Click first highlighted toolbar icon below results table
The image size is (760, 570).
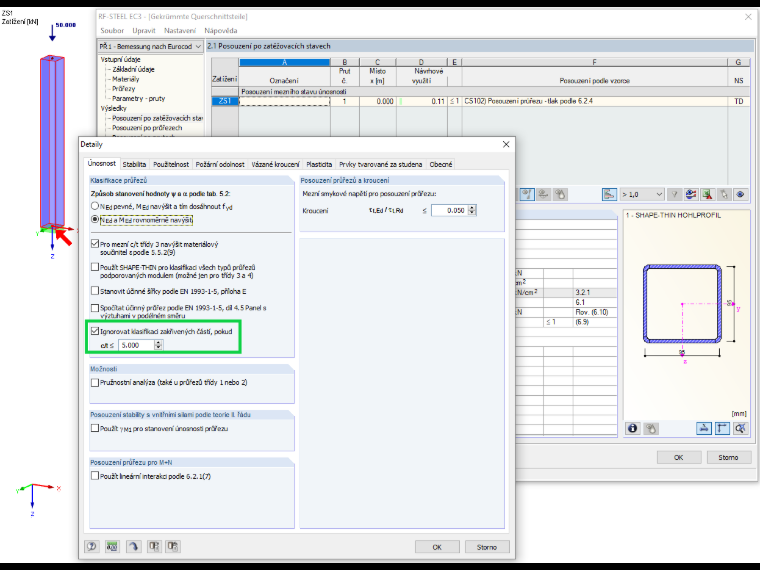coord(527,194)
